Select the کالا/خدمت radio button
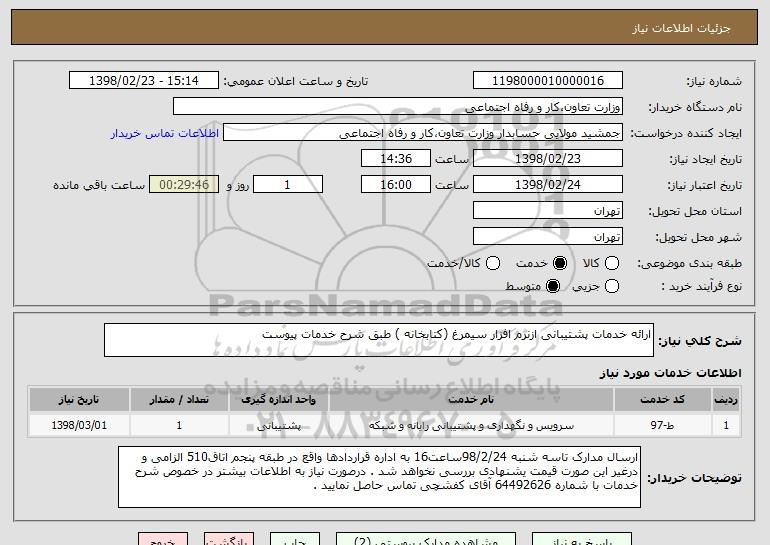 click(493, 264)
